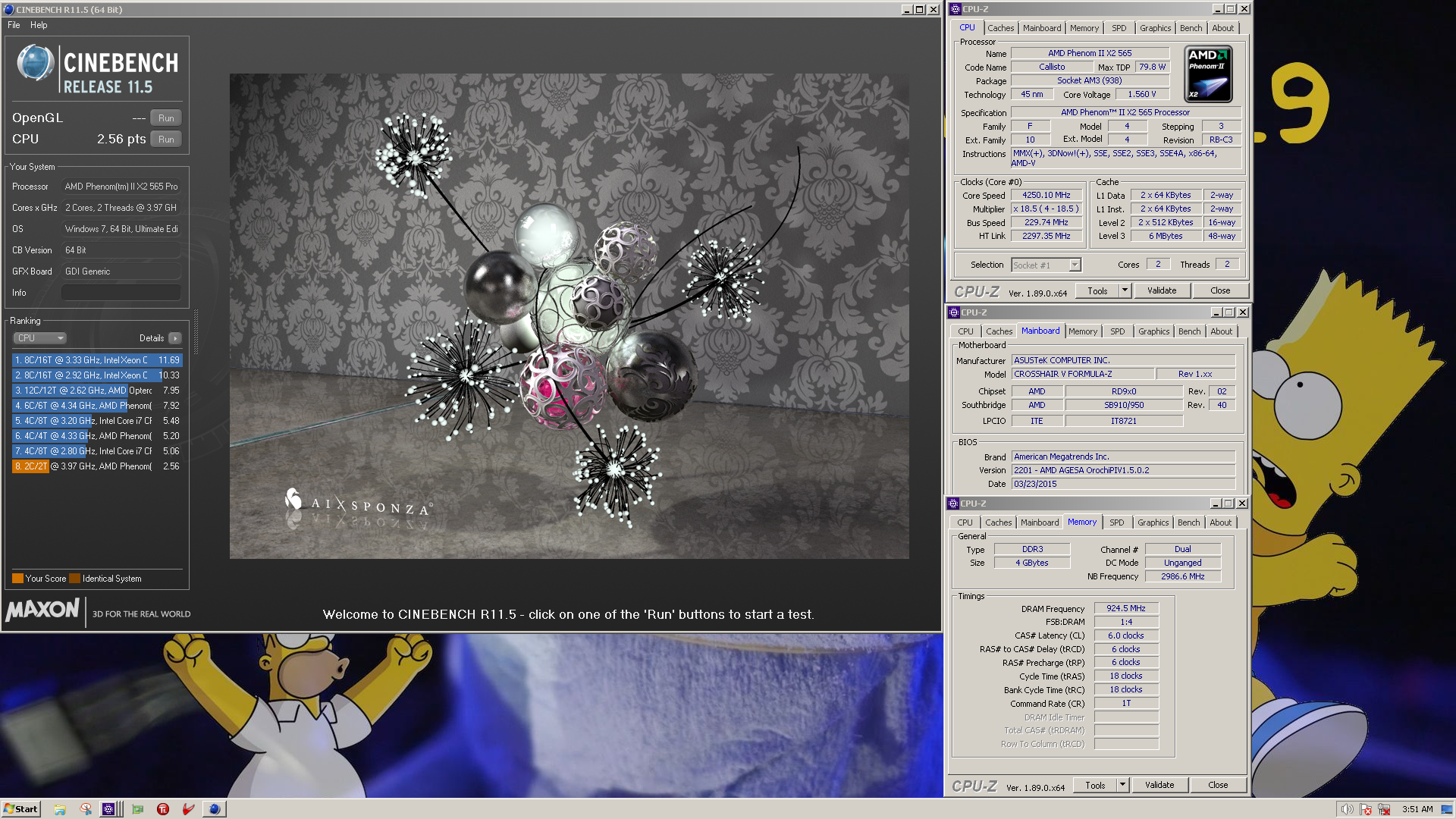Select ranking row 1 with score 11.69
1456x819 pixels.
tap(97, 360)
